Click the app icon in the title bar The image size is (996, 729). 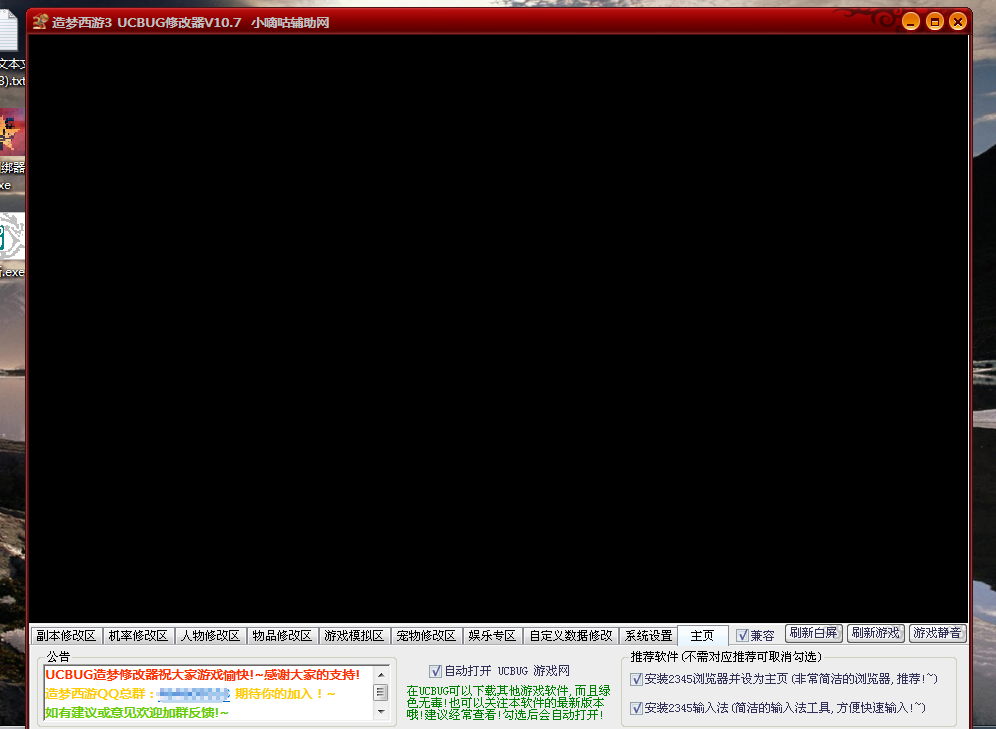point(40,22)
